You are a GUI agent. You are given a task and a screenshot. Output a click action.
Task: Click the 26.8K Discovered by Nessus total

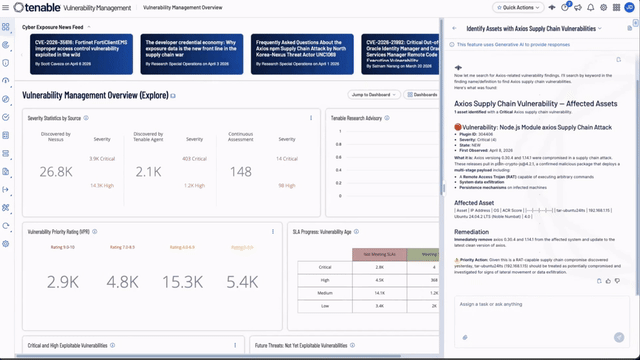56,172
